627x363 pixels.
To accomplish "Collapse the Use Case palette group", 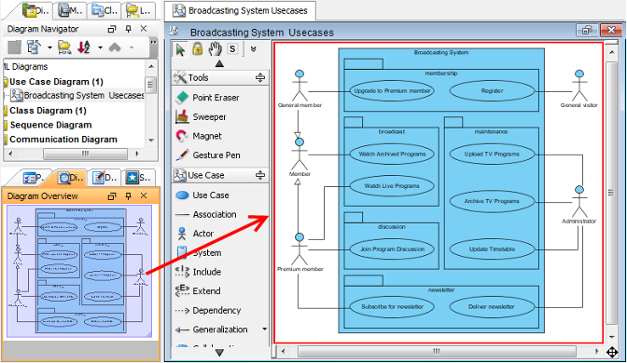I will [260, 175].
